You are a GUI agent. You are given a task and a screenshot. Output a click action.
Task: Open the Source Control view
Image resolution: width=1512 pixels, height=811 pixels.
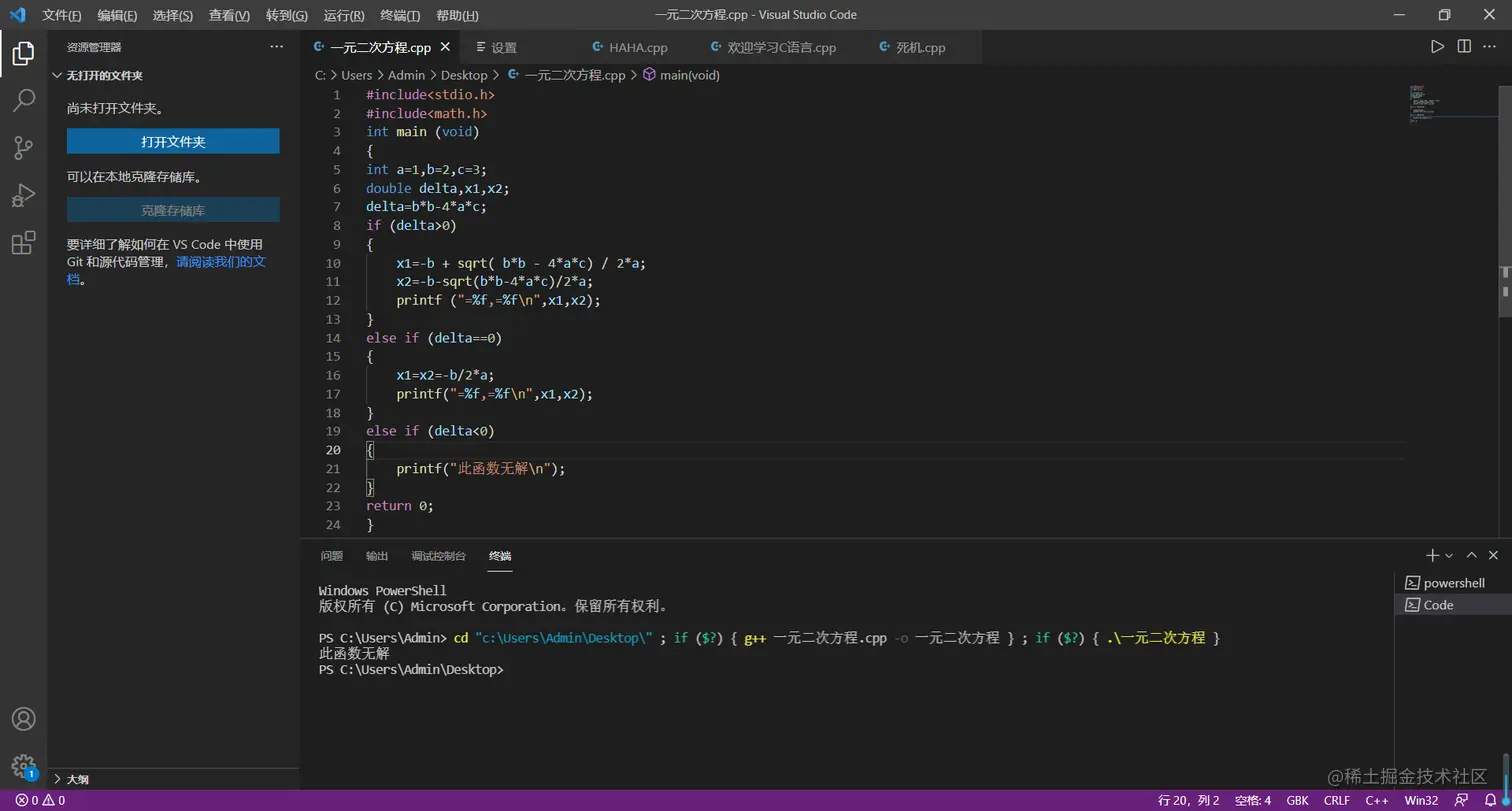point(23,147)
